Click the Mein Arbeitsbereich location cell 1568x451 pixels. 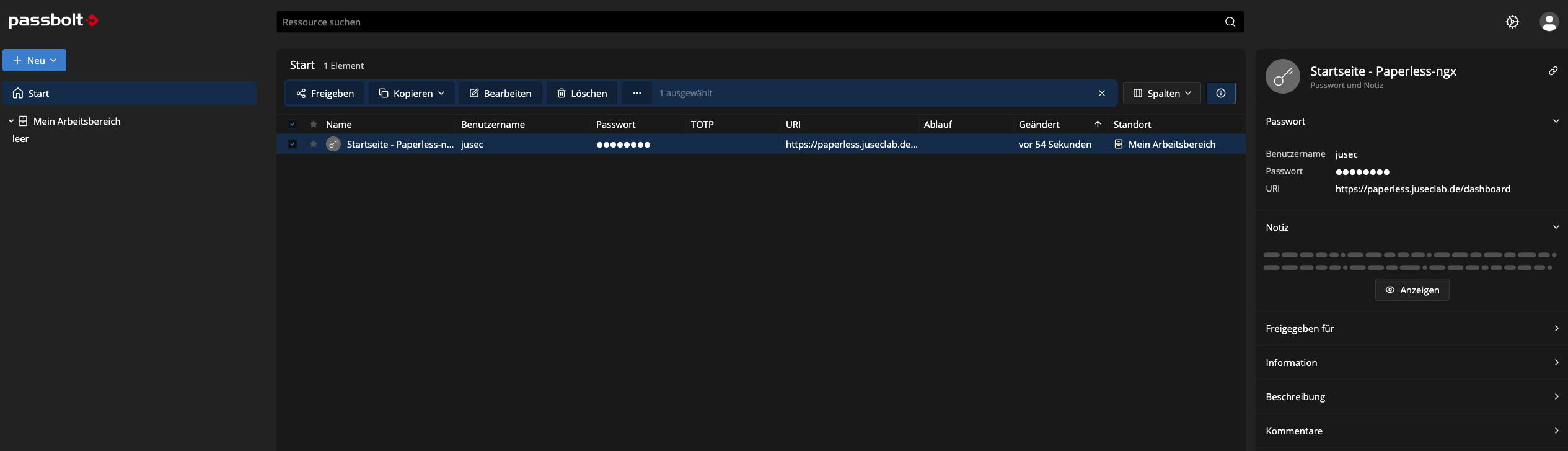click(1165, 144)
